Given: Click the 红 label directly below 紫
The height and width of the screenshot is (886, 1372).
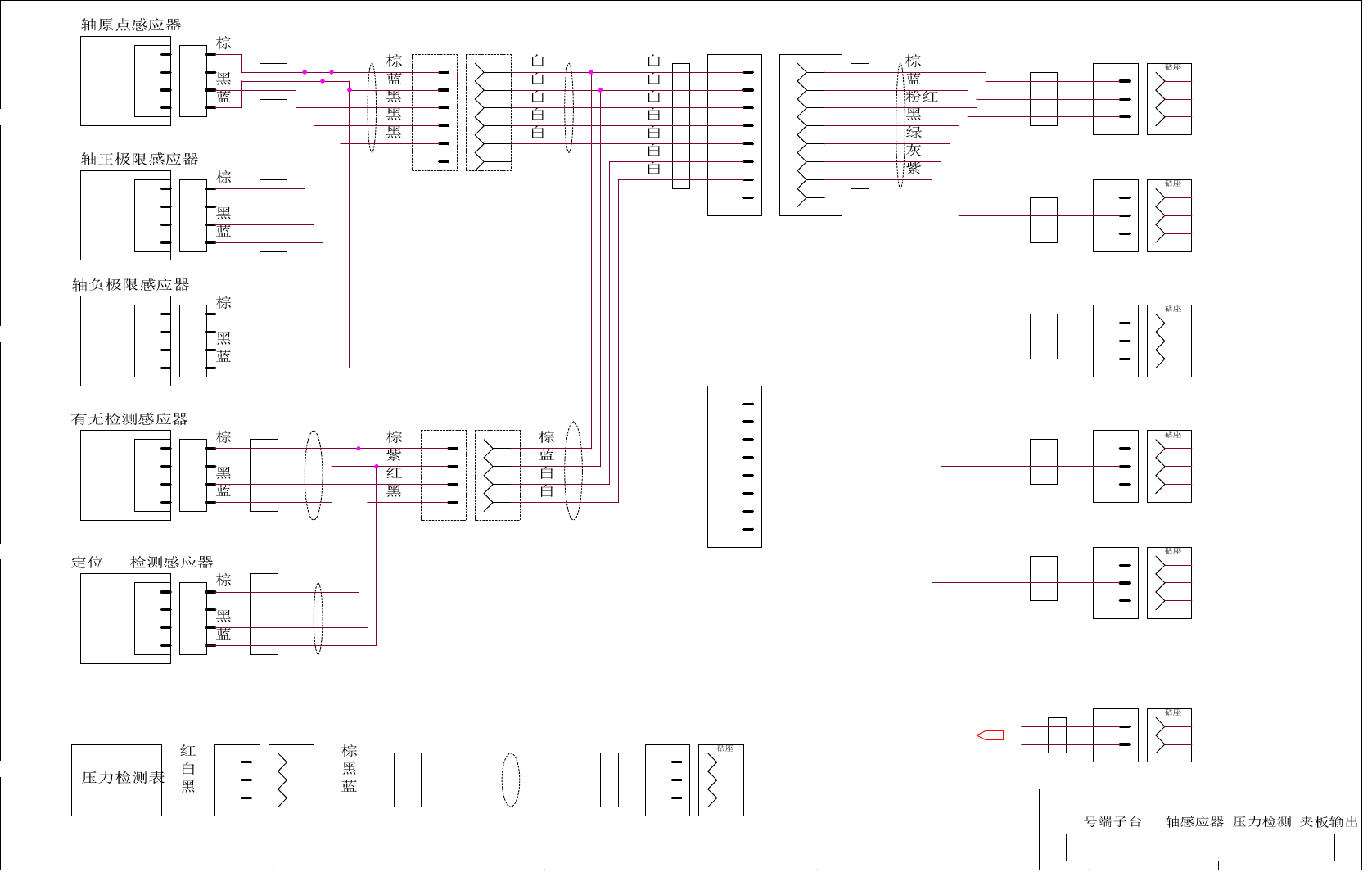Looking at the screenshot, I should pos(395,473).
